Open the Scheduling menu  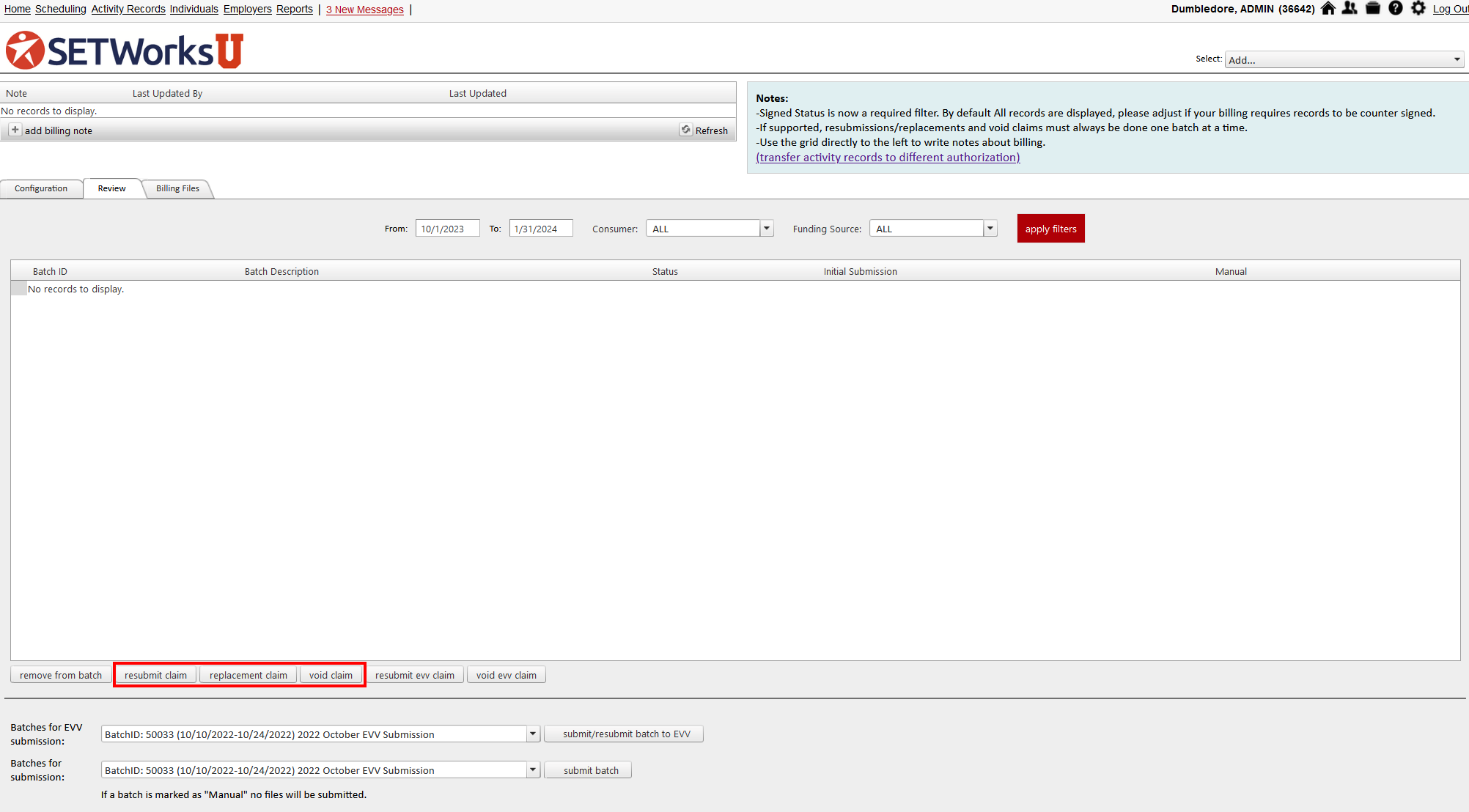tap(61, 9)
